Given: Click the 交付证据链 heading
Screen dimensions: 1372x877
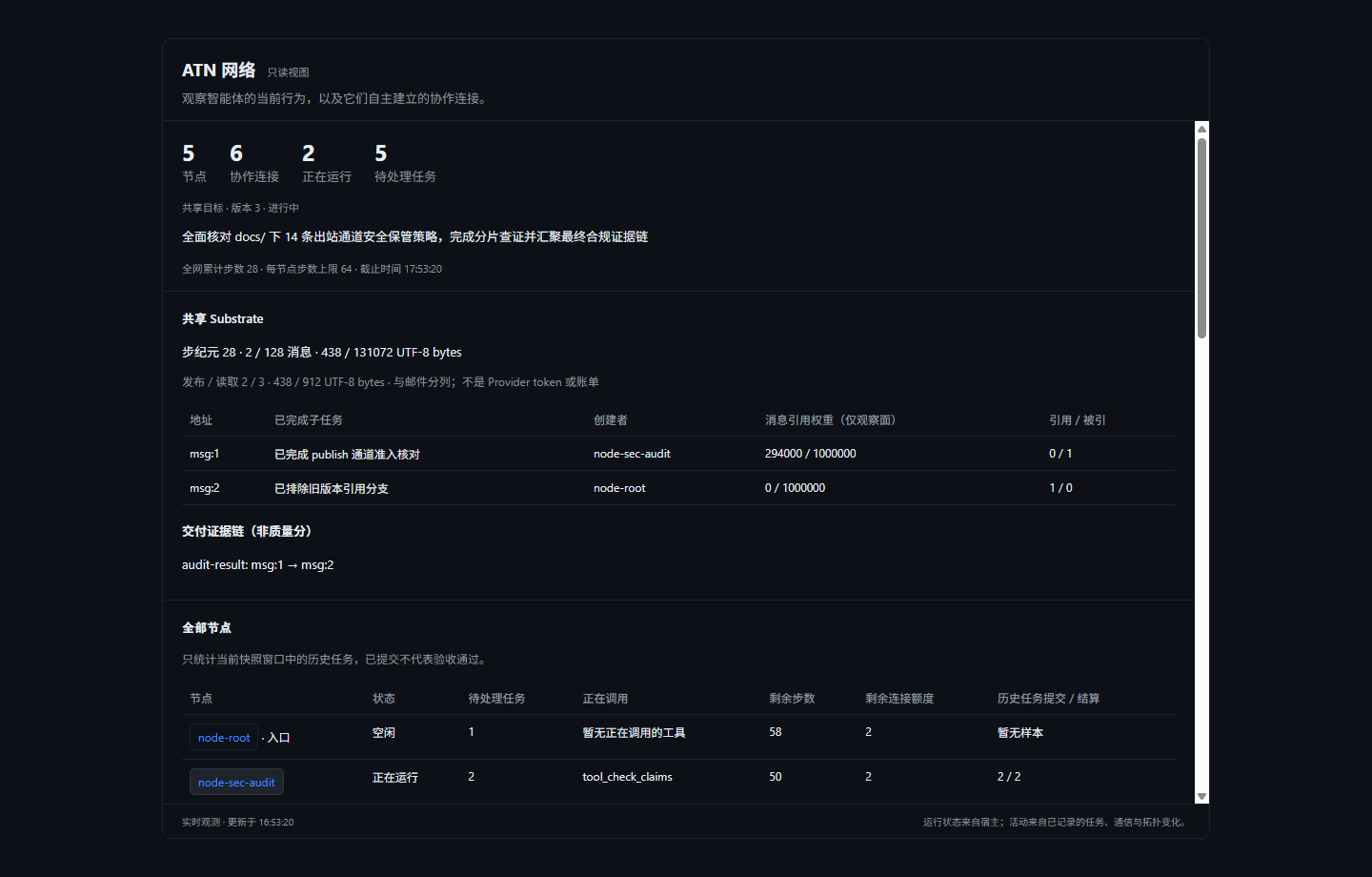Looking at the screenshot, I should (x=247, y=532).
